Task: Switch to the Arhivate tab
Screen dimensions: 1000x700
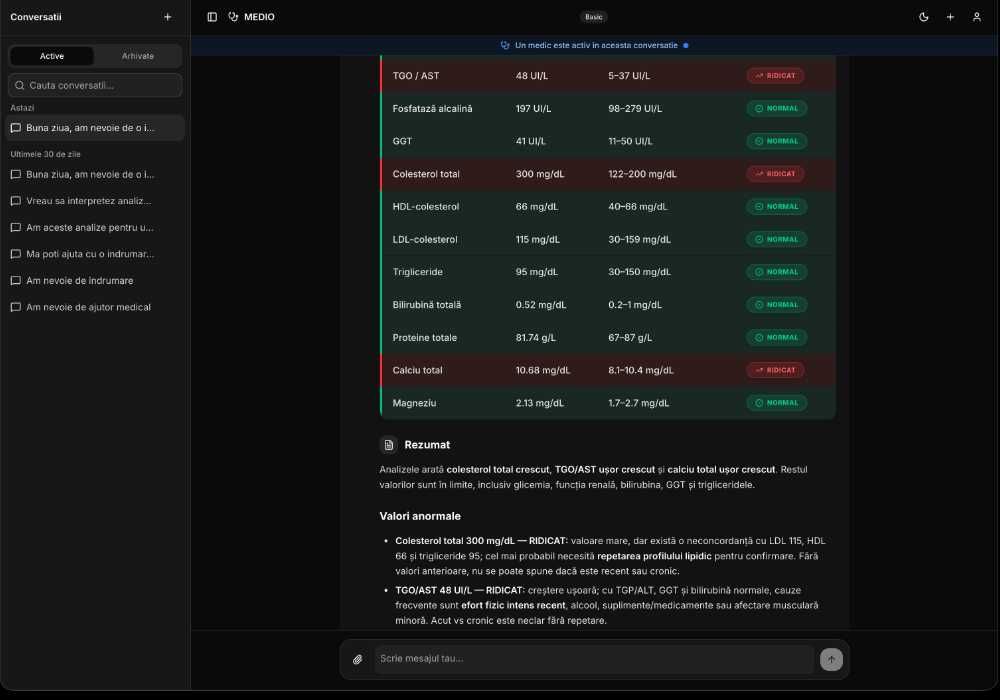Action: tap(138, 56)
